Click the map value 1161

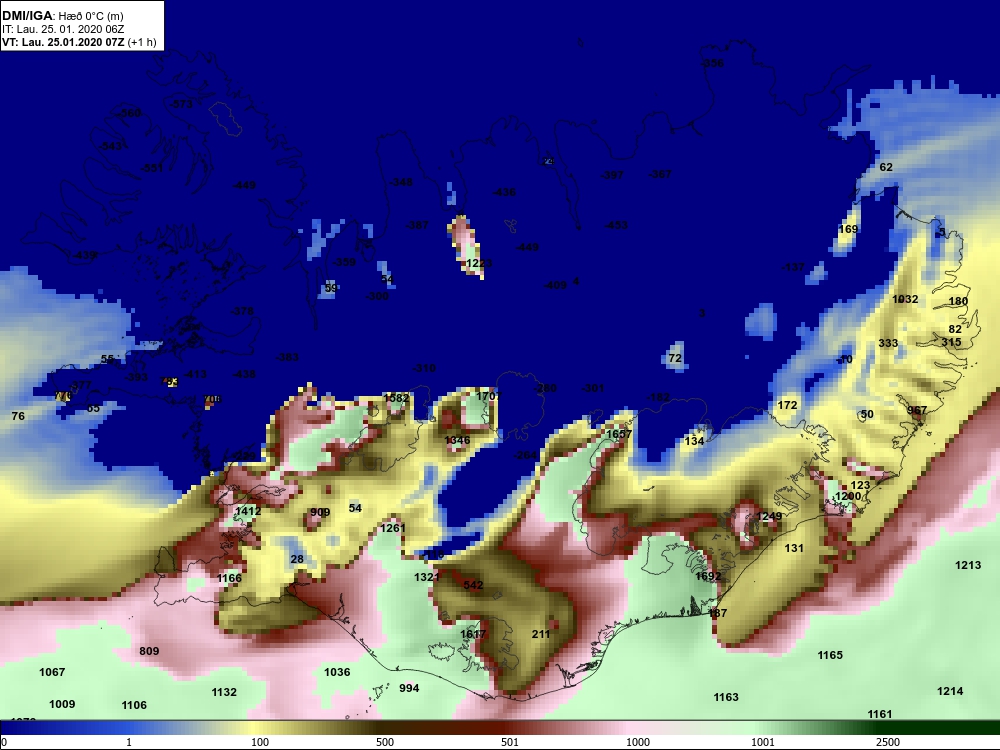point(879,714)
